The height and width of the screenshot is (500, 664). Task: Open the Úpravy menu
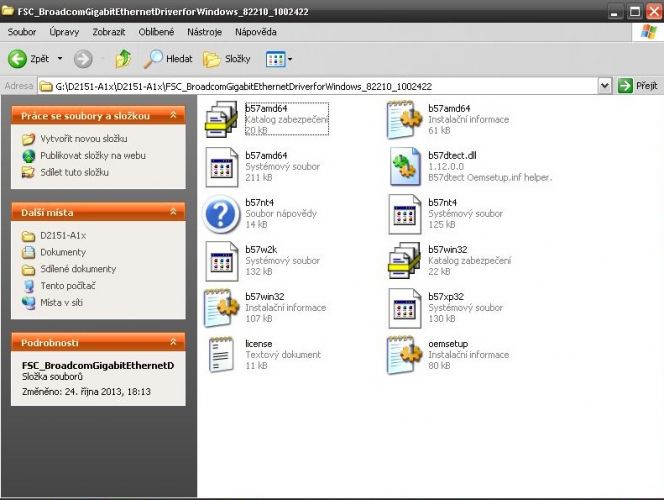point(64,32)
